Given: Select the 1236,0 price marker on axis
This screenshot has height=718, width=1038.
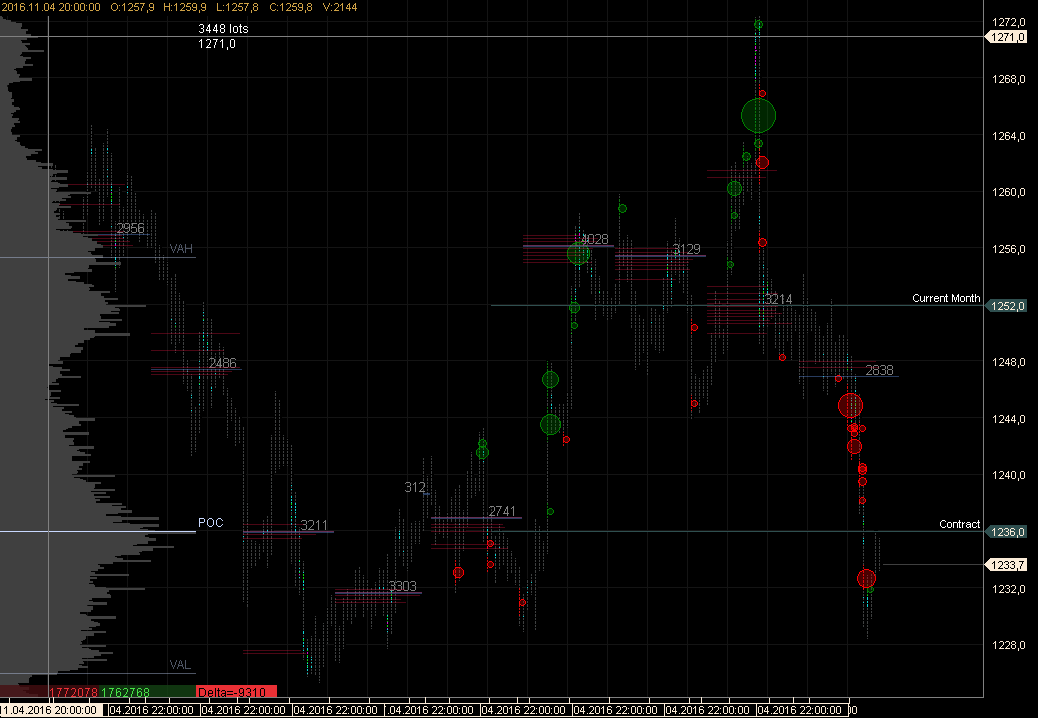Looking at the screenshot, I should pyautogui.click(x=1008, y=532).
